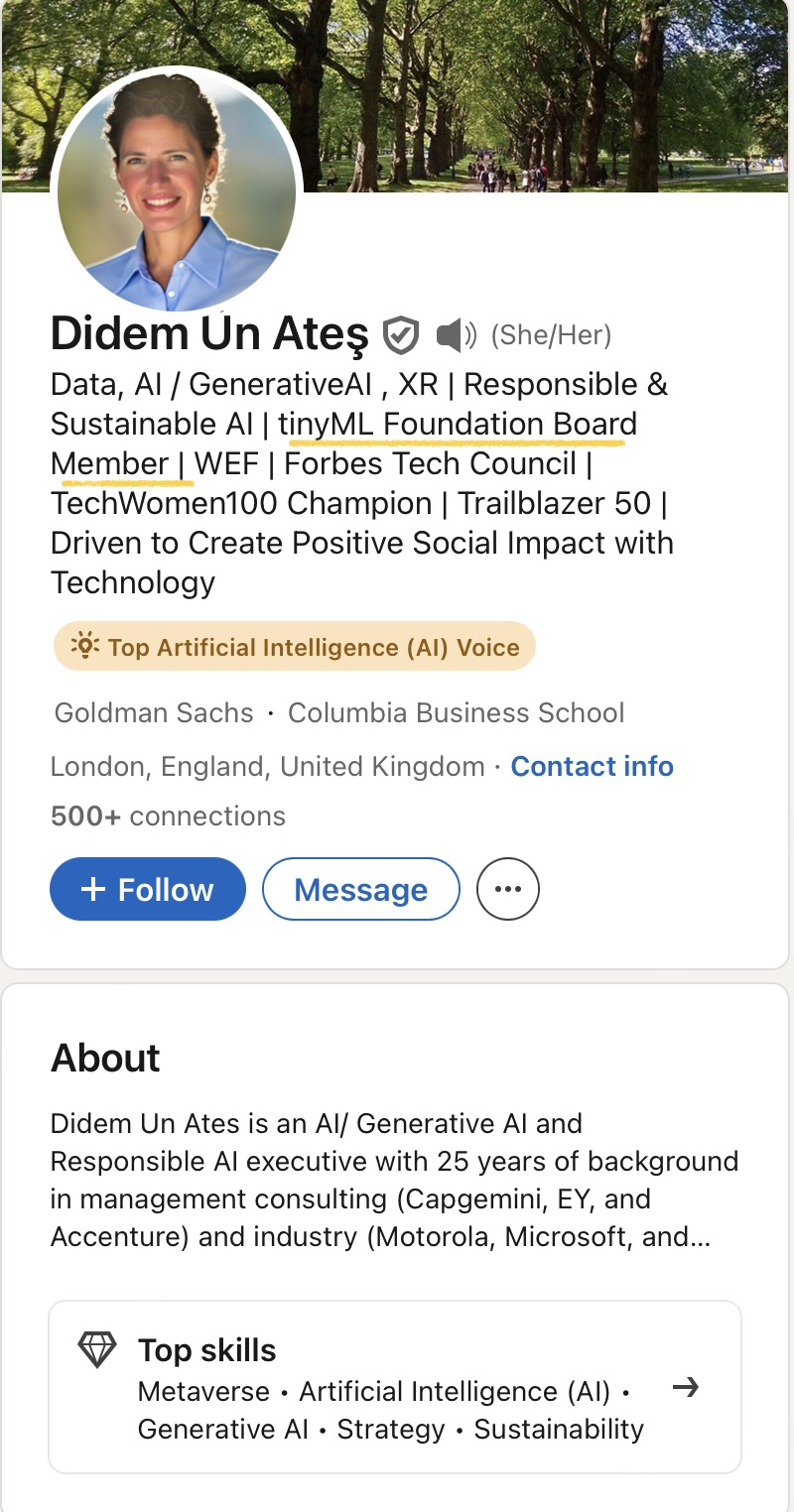Click the (She/Her) pronouns label
Image resolution: width=794 pixels, height=1512 pixels.
[x=551, y=335]
